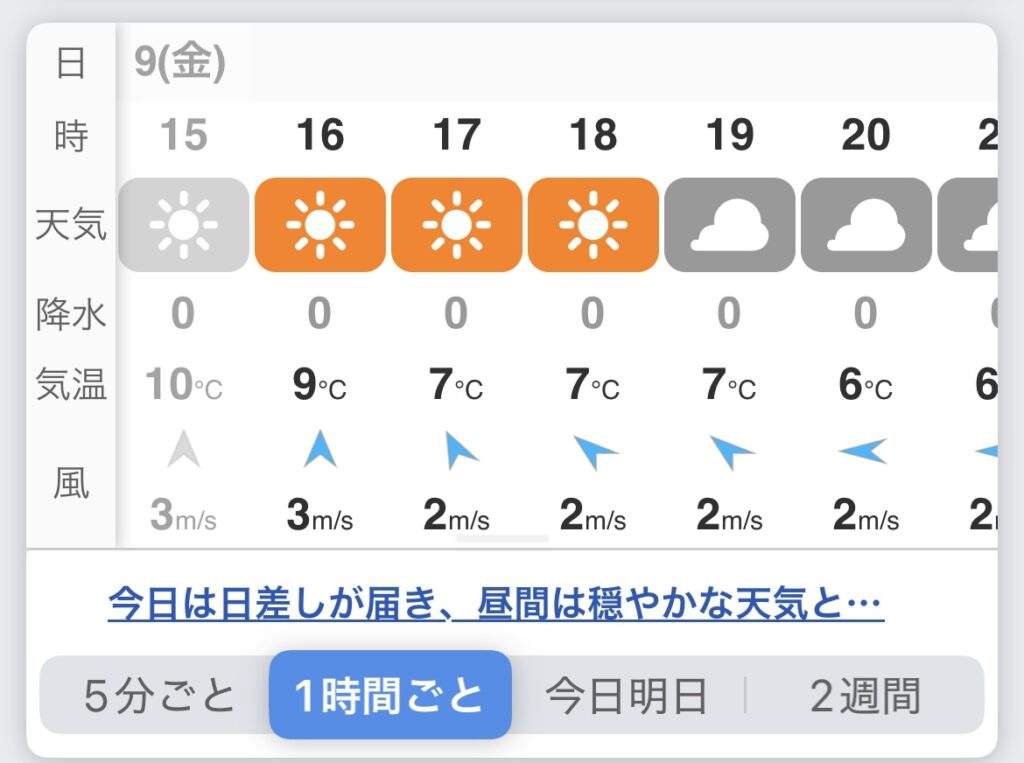Click the wind direction arrow for 17 o'clock
This screenshot has width=1024, height=763.
pyautogui.click(x=458, y=451)
